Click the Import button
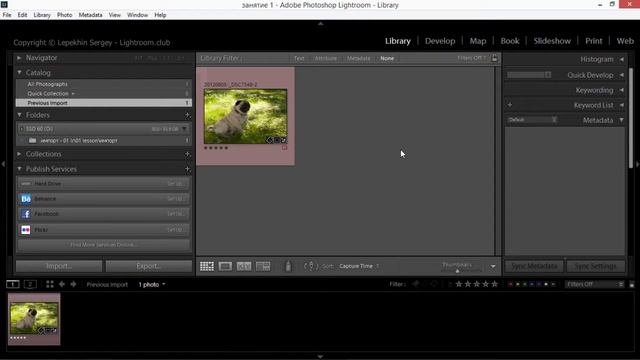Image resolution: width=640 pixels, height=360 pixels. (x=59, y=266)
